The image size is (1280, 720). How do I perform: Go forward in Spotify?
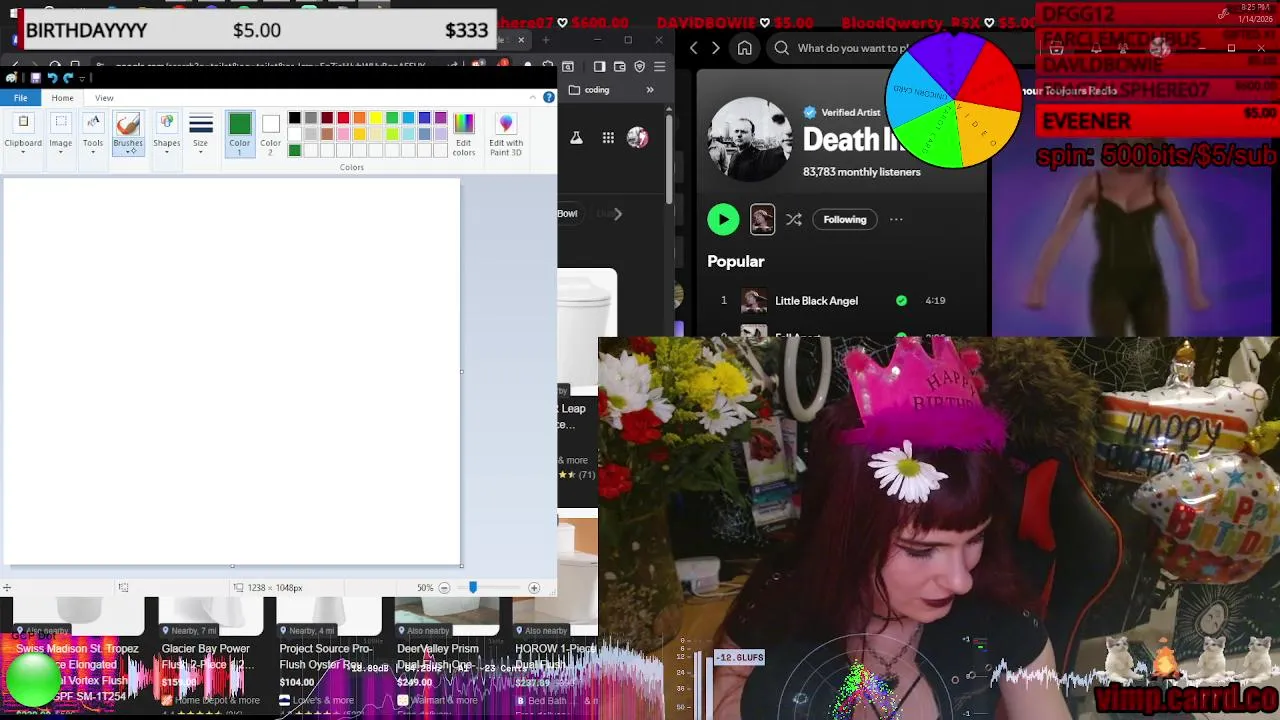coord(716,48)
